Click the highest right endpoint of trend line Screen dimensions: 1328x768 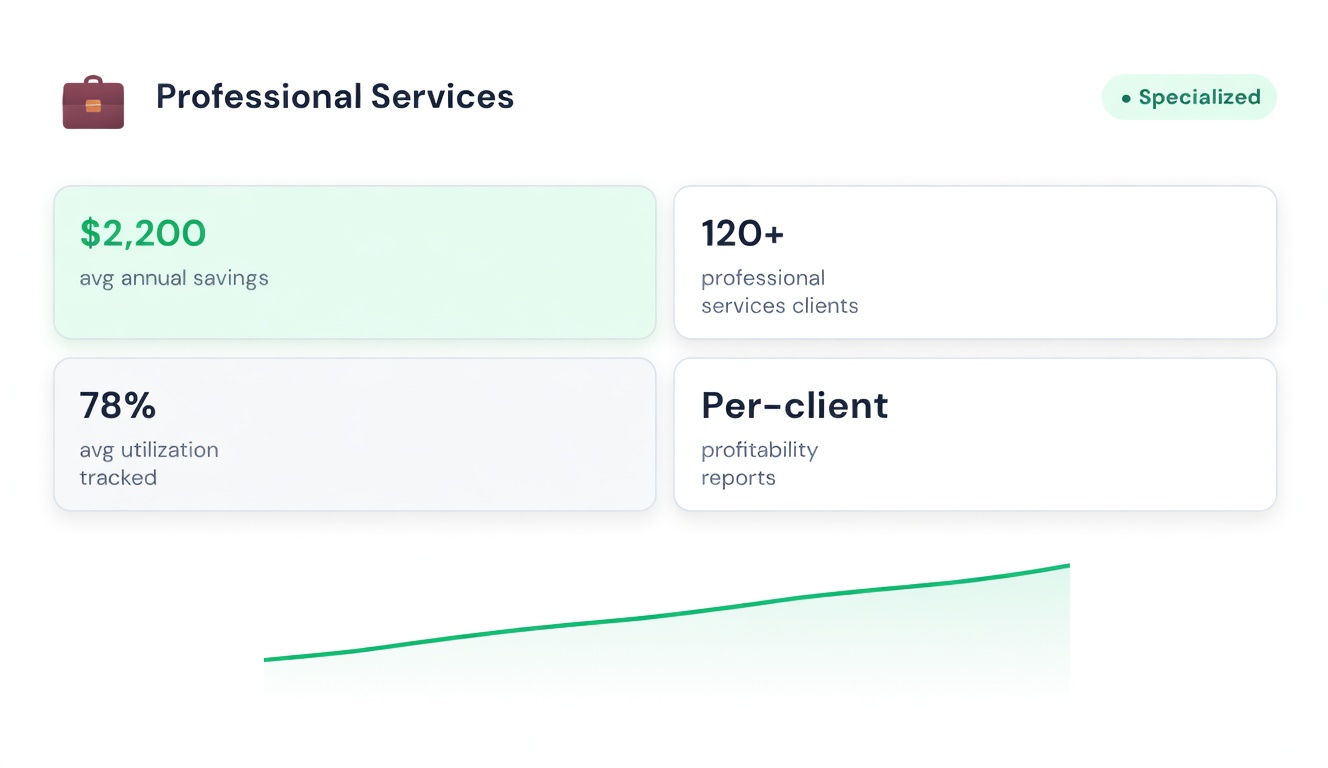coord(1068,566)
